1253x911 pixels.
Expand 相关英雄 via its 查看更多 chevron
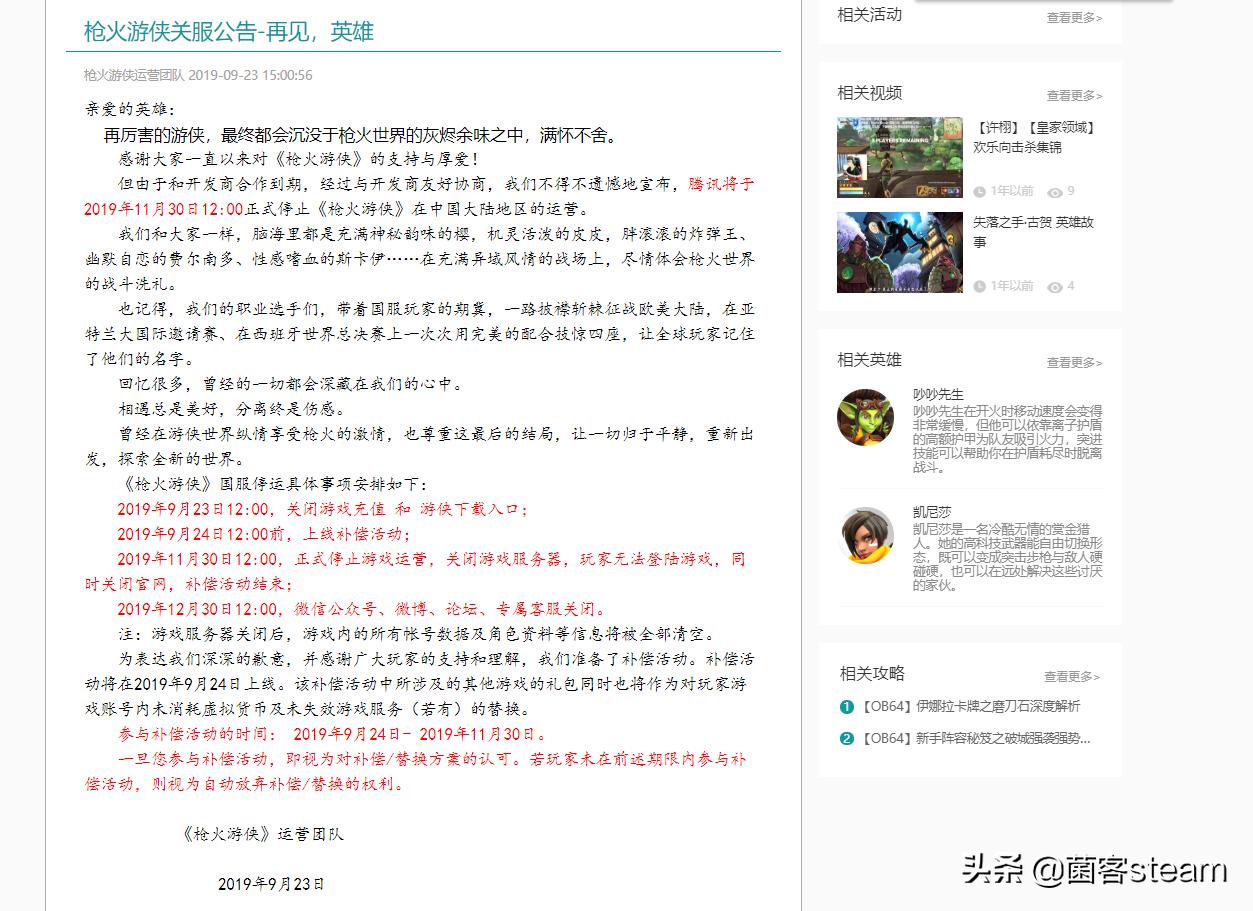point(1097,362)
